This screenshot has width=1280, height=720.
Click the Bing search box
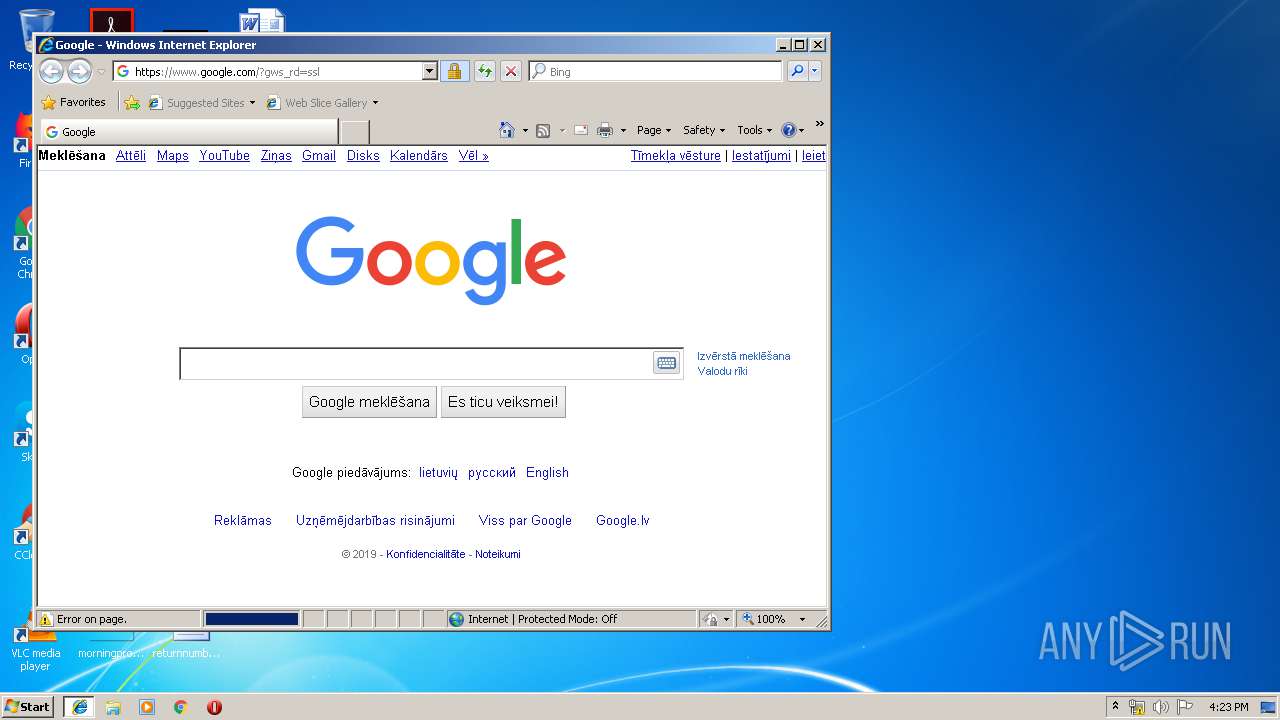[x=656, y=71]
